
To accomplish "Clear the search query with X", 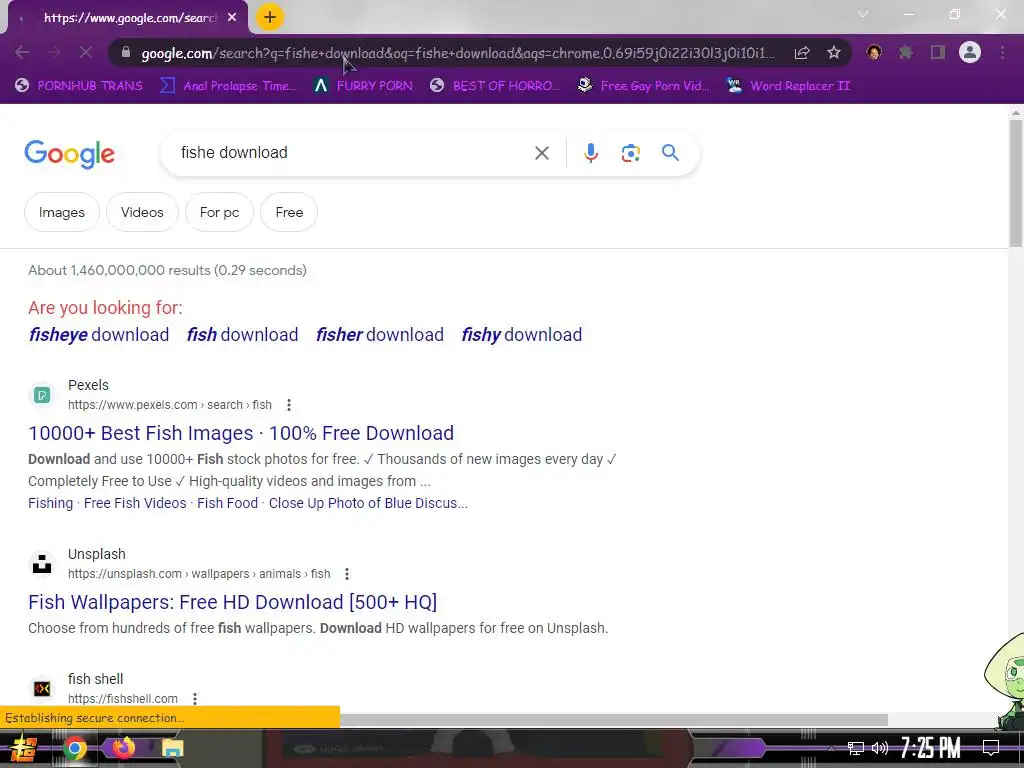I will coord(541,153).
